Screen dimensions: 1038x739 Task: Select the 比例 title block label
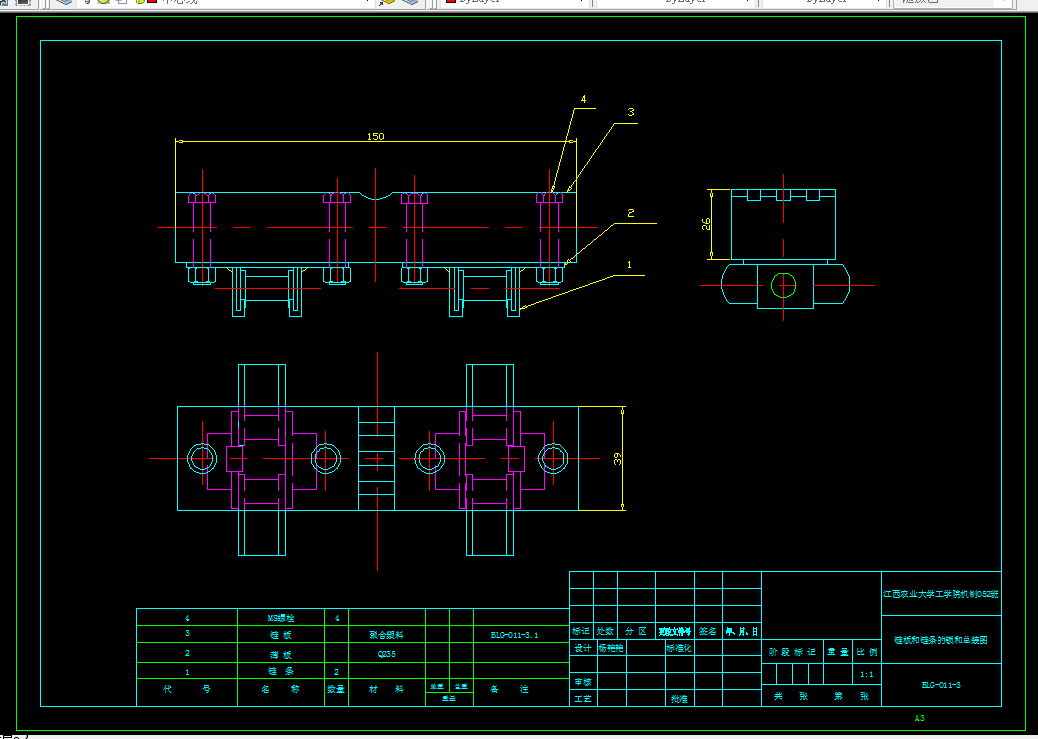pyautogui.click(x=867, y=652)
